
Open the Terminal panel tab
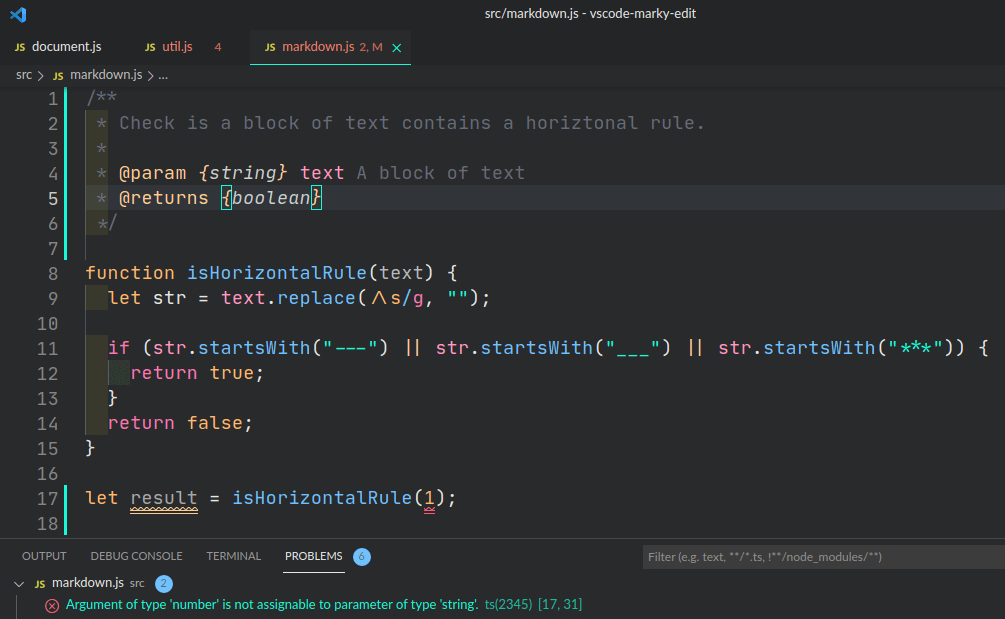pos(233,556)
